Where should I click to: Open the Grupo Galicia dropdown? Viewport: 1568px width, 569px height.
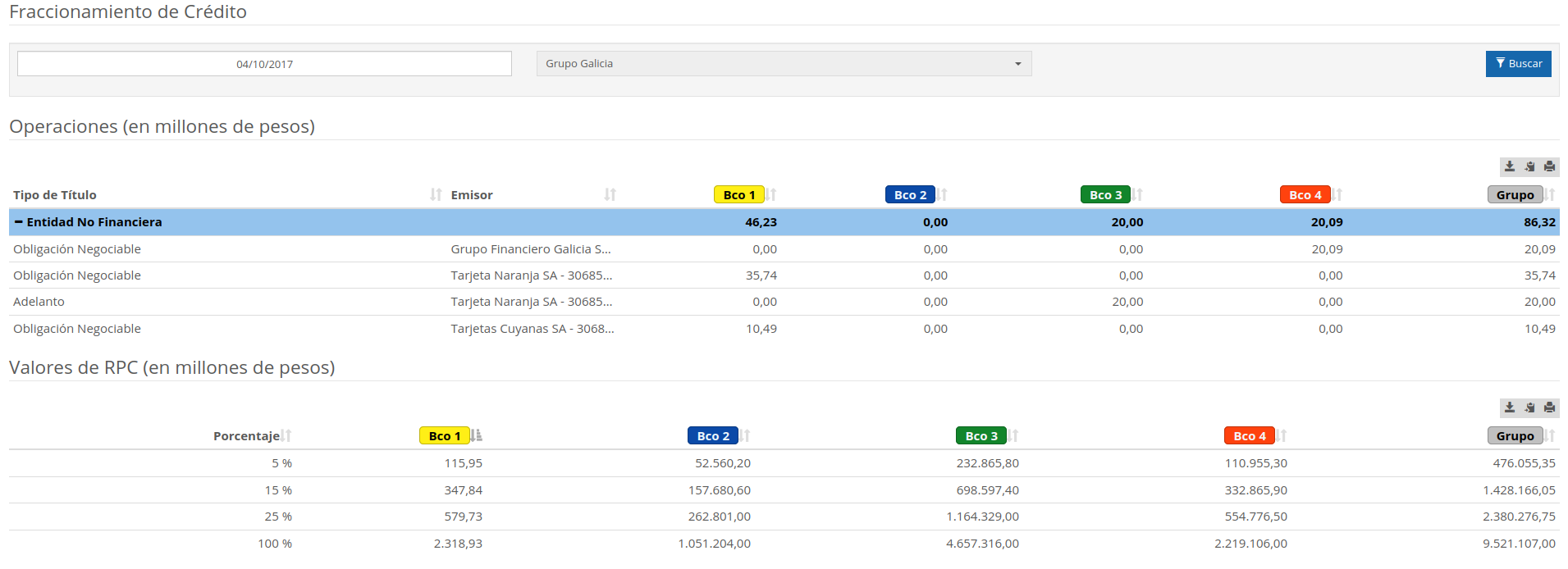[784, 64]
